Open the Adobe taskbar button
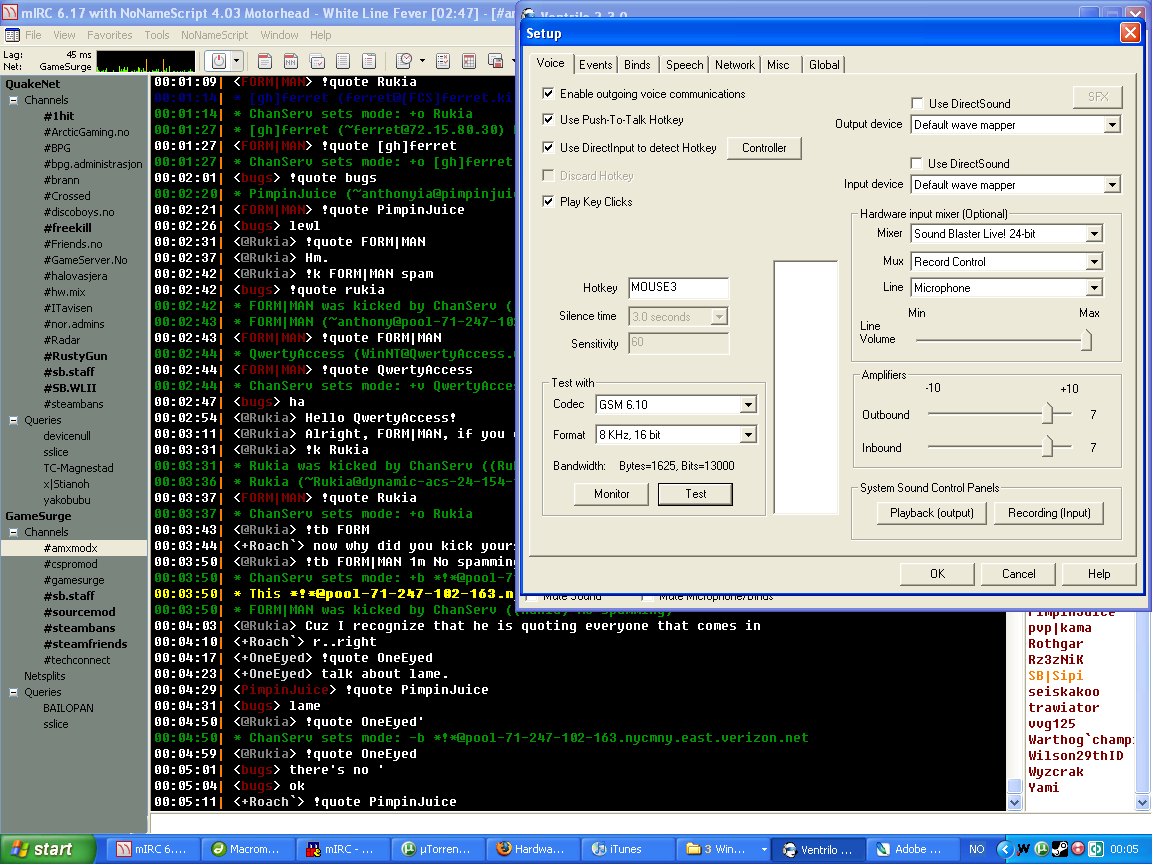 [x=910, y=849]
